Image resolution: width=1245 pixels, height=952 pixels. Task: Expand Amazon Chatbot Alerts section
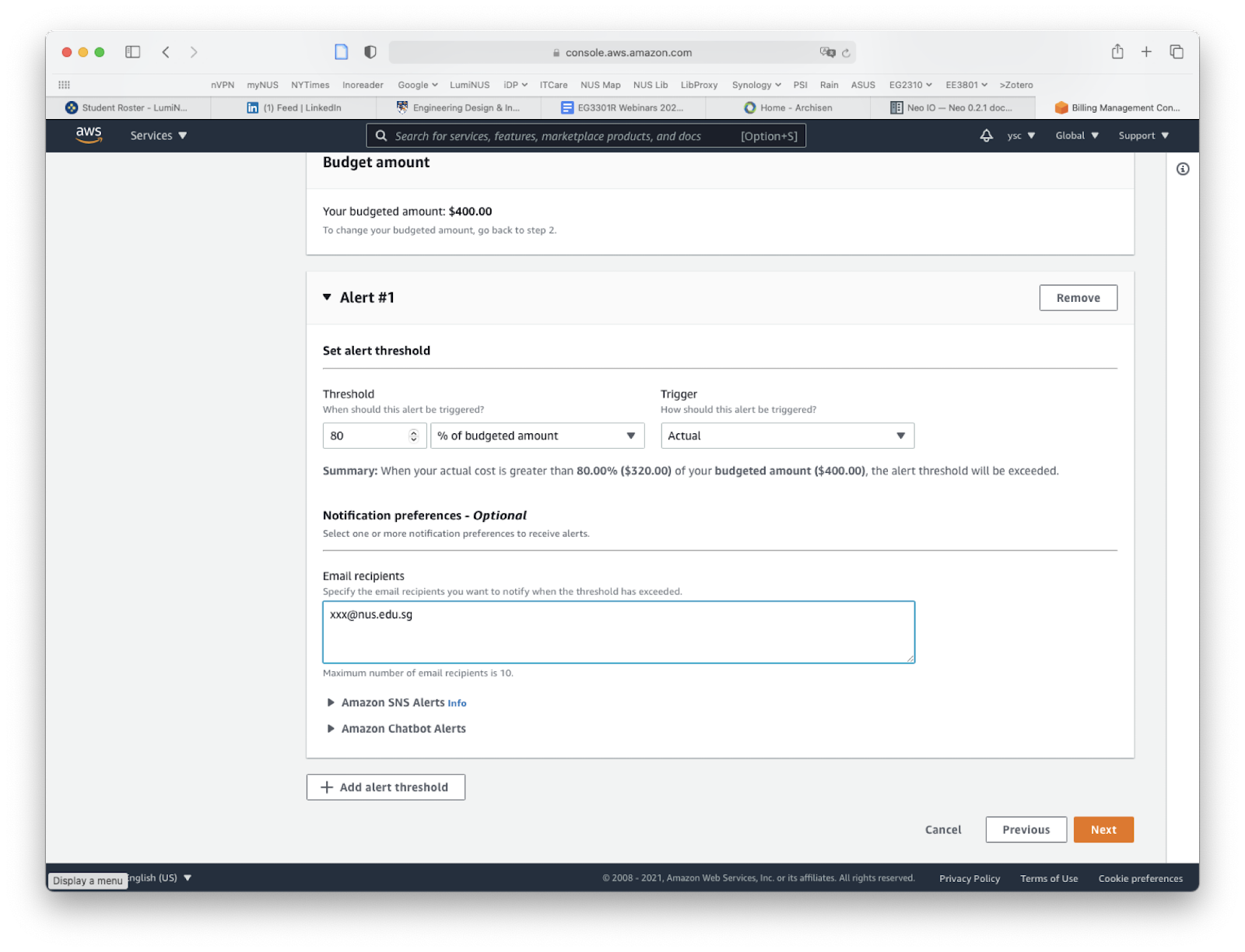(x=331, y=729)
